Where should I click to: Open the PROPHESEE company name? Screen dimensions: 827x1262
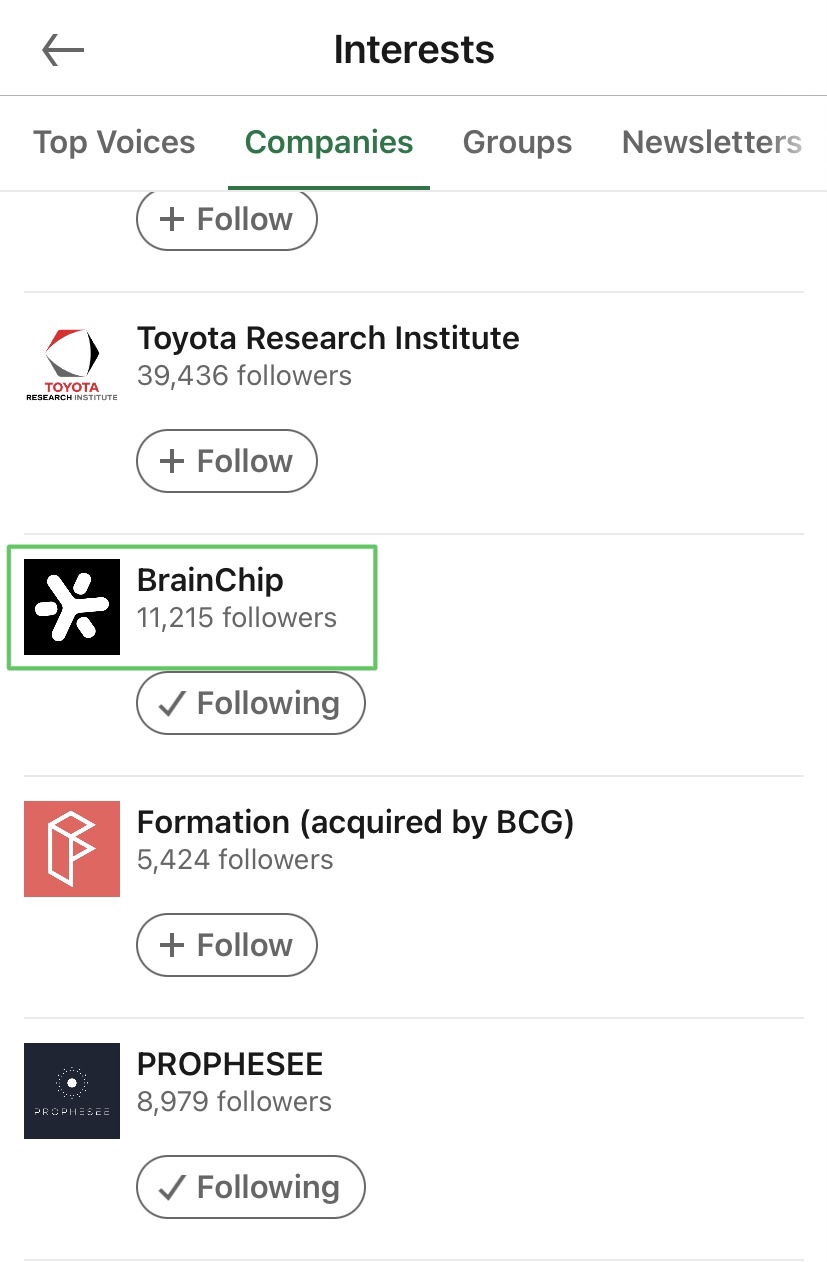point(230,1064)
